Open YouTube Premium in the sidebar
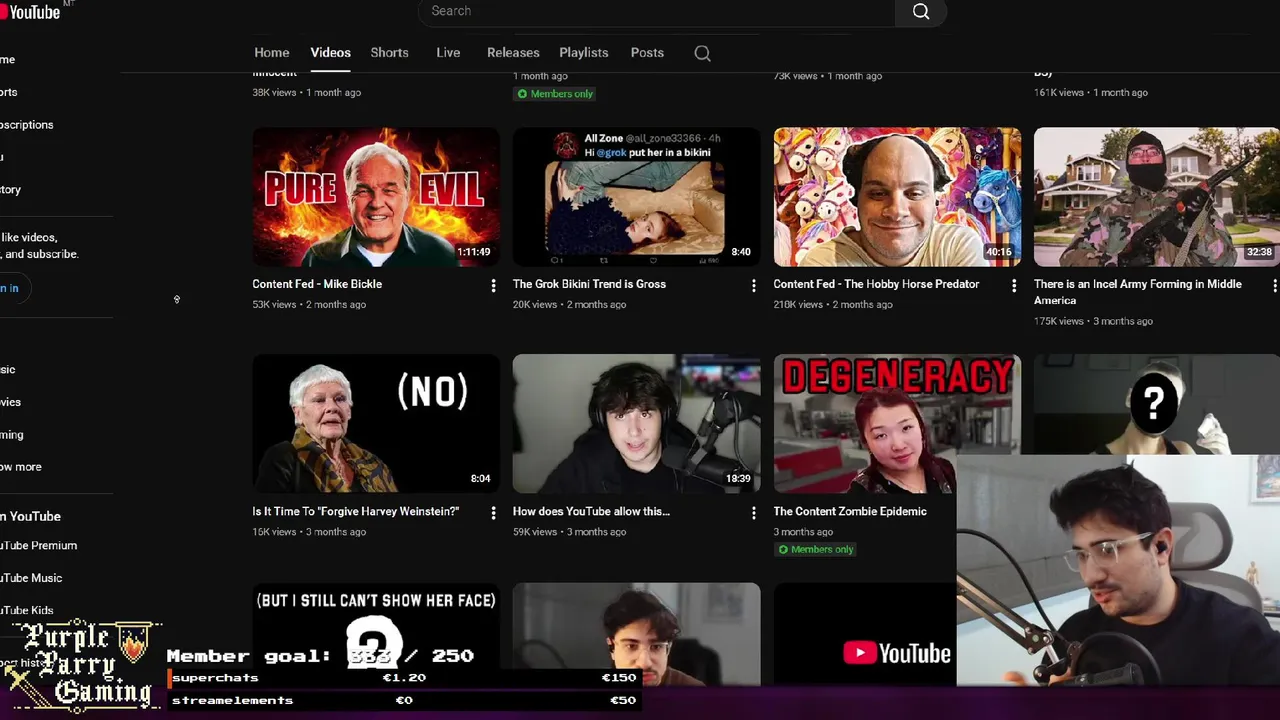Viewport: 1280px width, 720px height. point(39,546)
